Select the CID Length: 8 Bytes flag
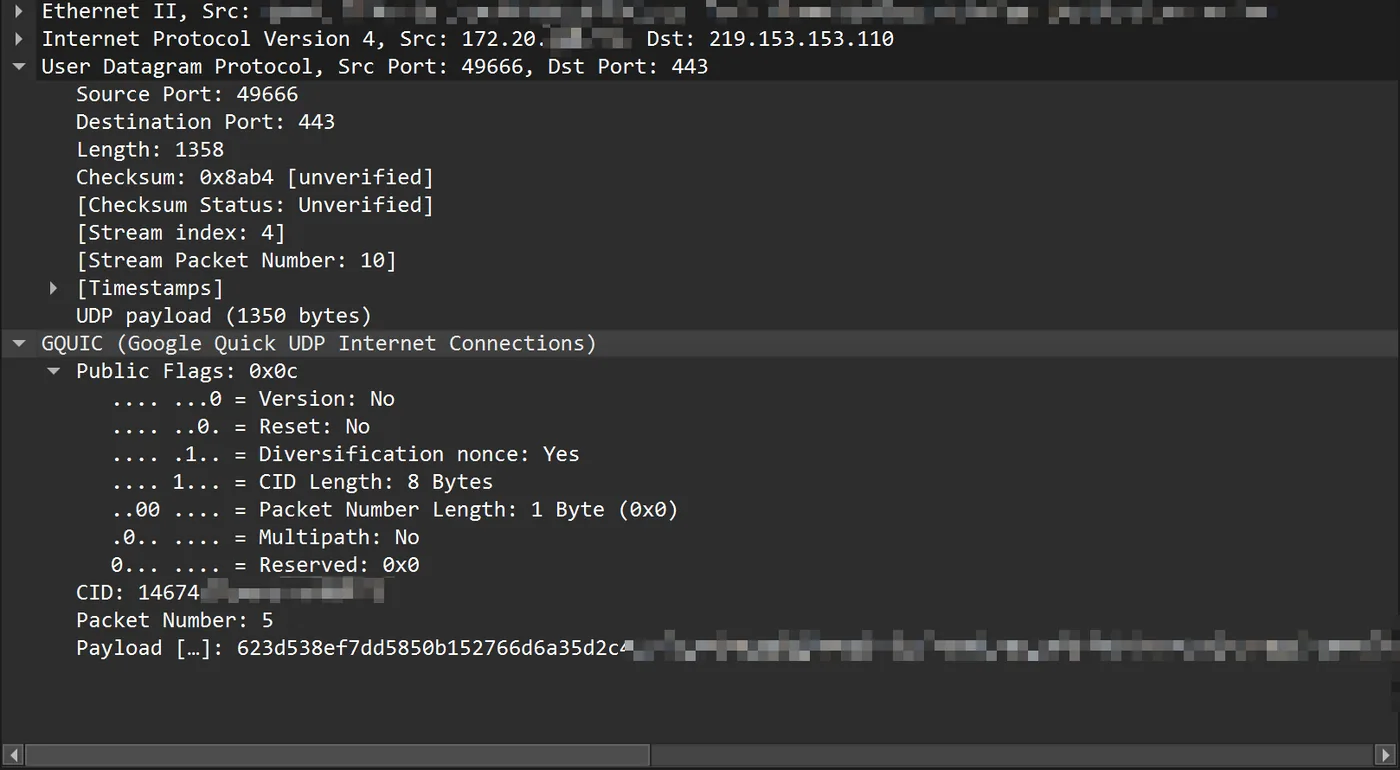The height and width of the screenshot is (770, 1400). (302, 482)
